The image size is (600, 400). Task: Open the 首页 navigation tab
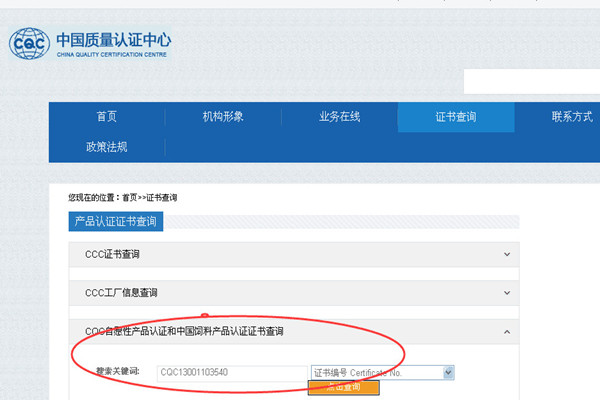point(107,116)
